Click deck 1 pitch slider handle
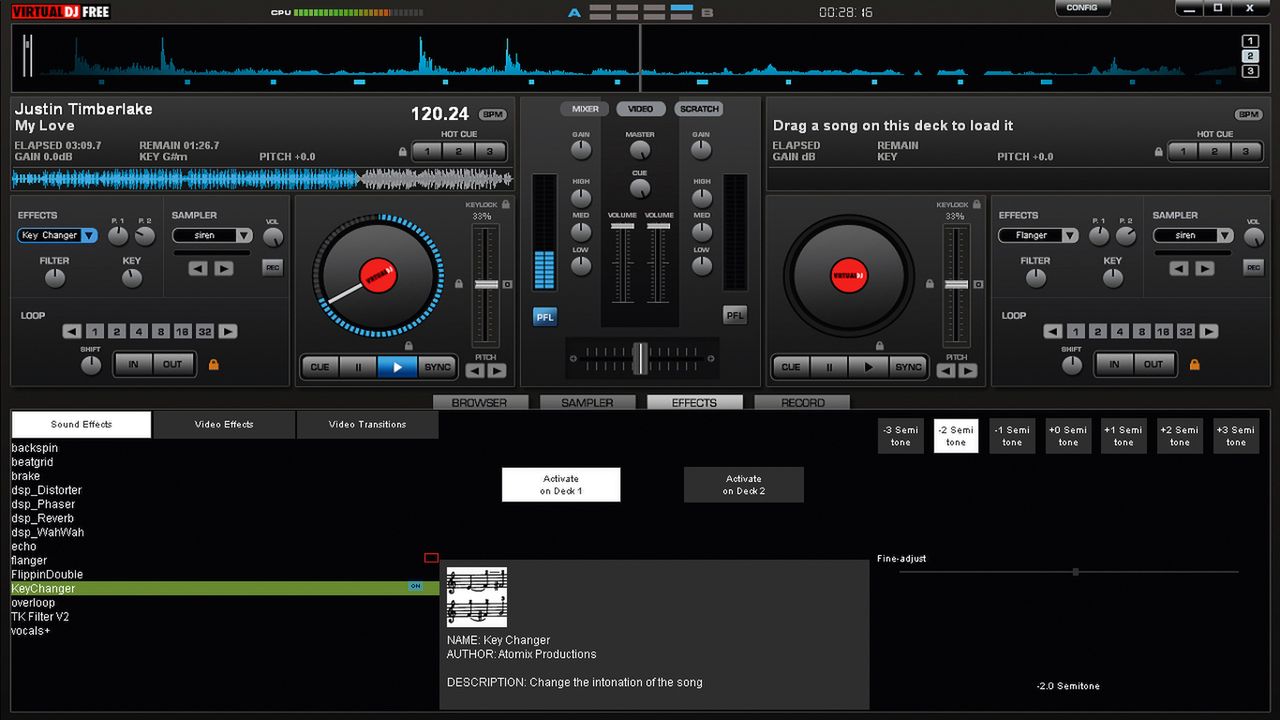 tap(486, 285)
